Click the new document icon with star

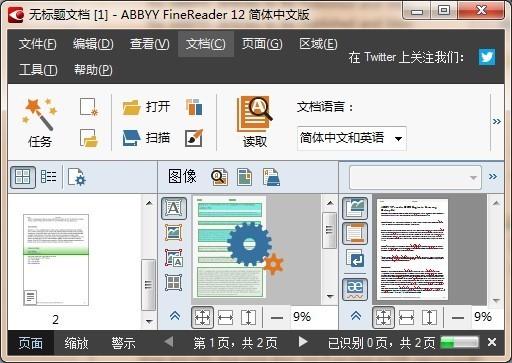(x=89, y=107)
